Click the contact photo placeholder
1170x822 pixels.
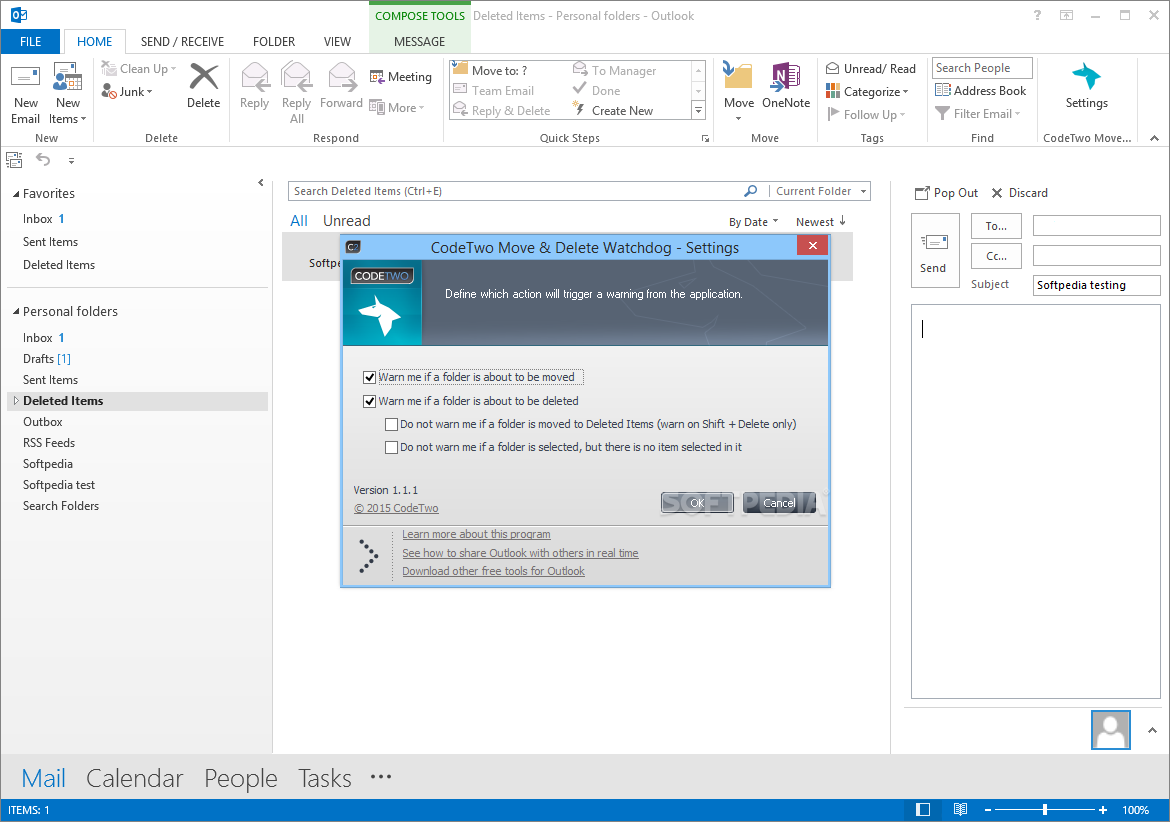point(1111,730)
